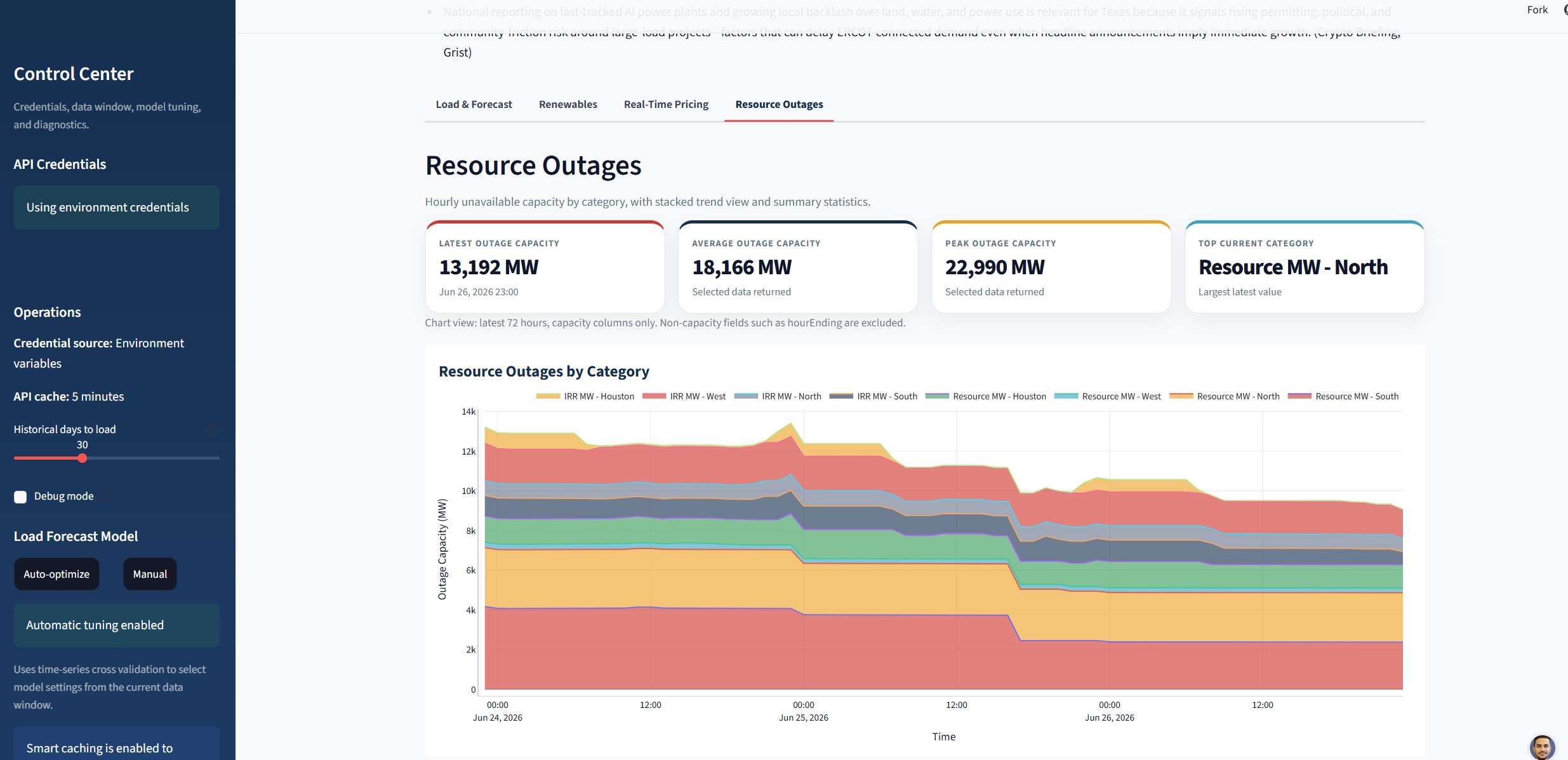Toggle IRR MW - West legend series
Image resolution: width=1568 pixels, height=760 pixels.
pos(684,396)
